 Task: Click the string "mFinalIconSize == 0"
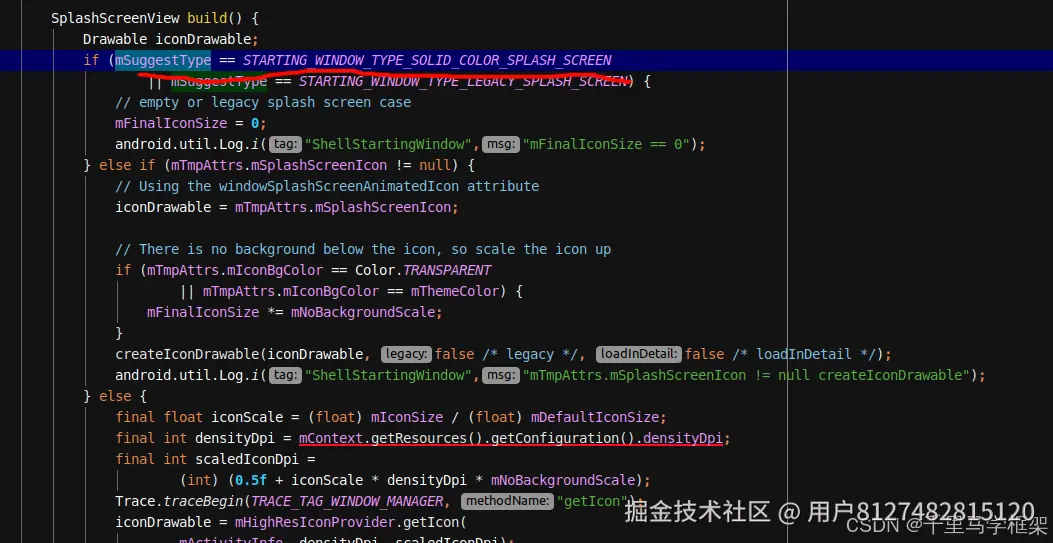tap(607, 144)
